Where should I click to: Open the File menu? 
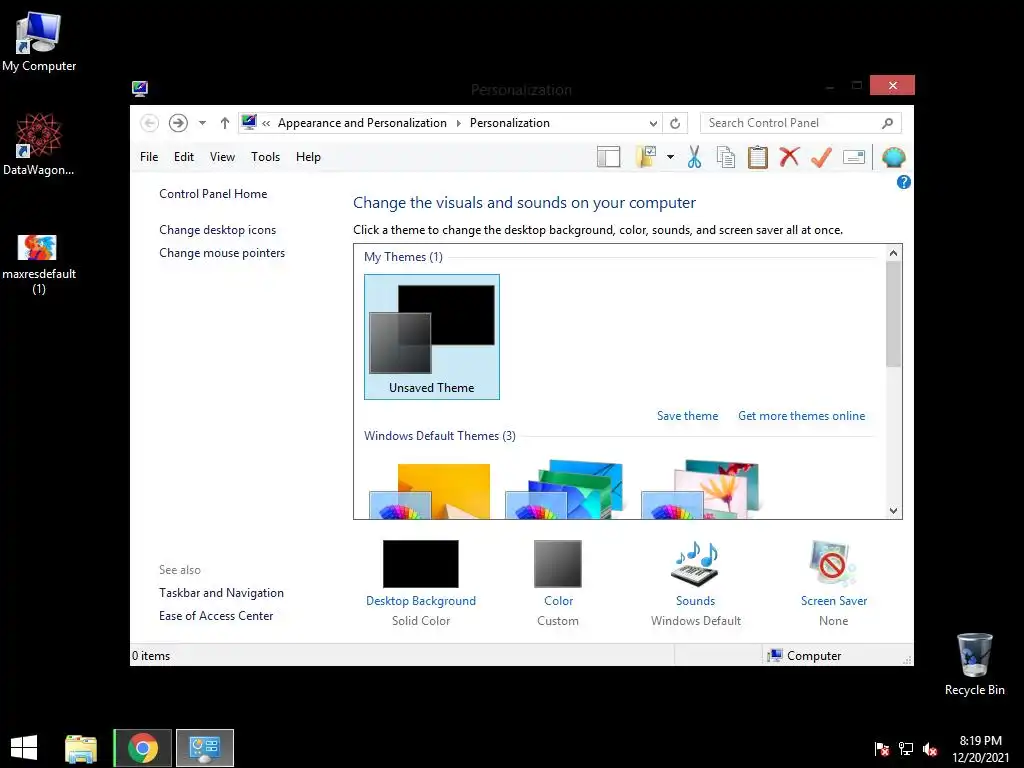pos(149,157)
